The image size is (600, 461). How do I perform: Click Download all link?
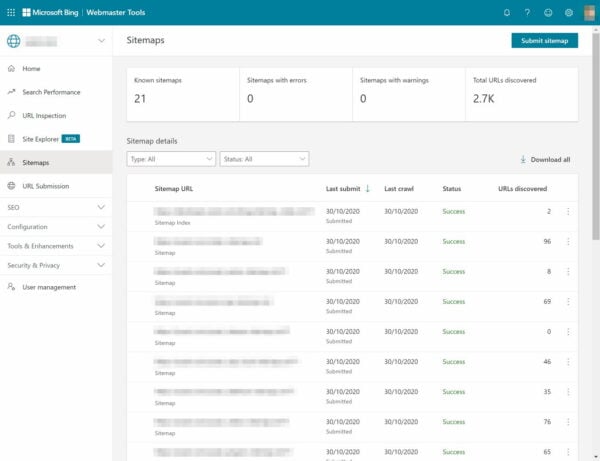[x=545, y=160]
